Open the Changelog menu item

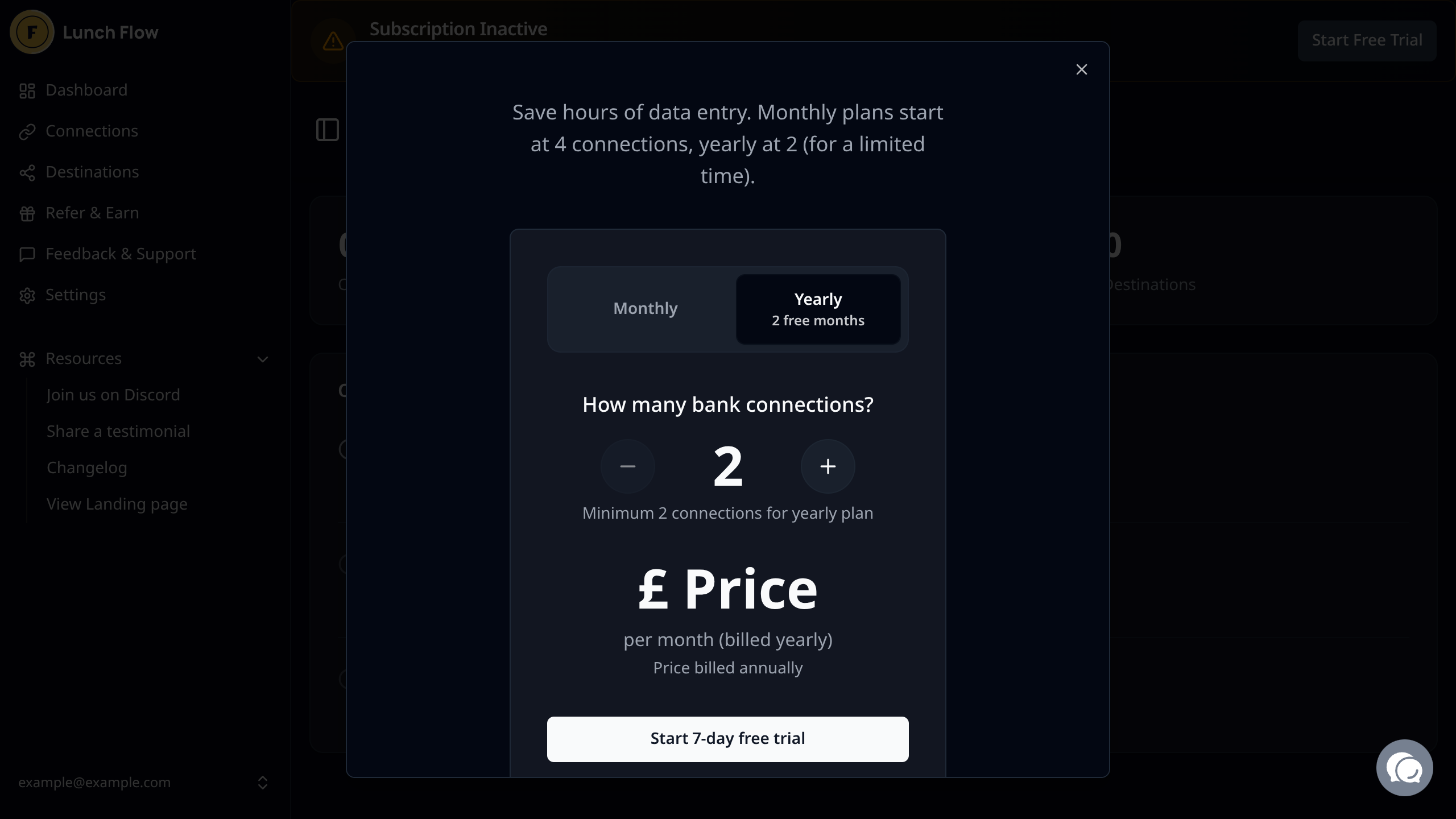86,468
